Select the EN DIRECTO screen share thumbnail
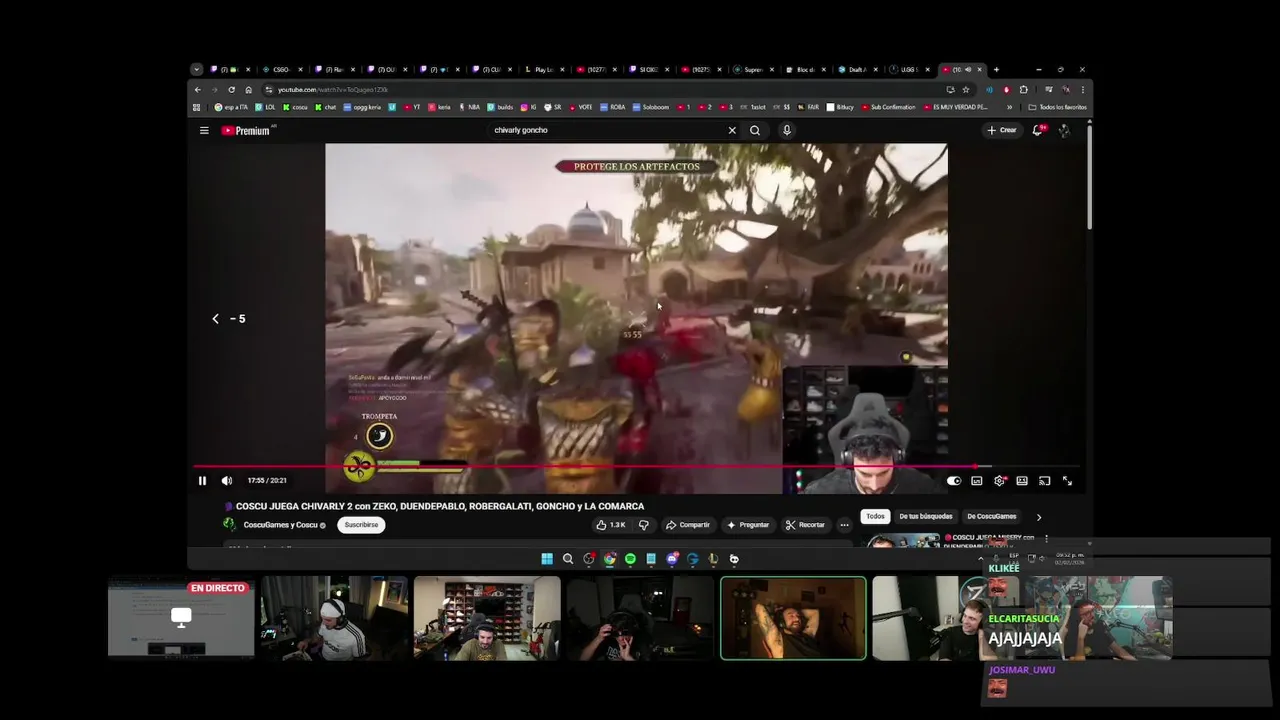 coord(181,618)
